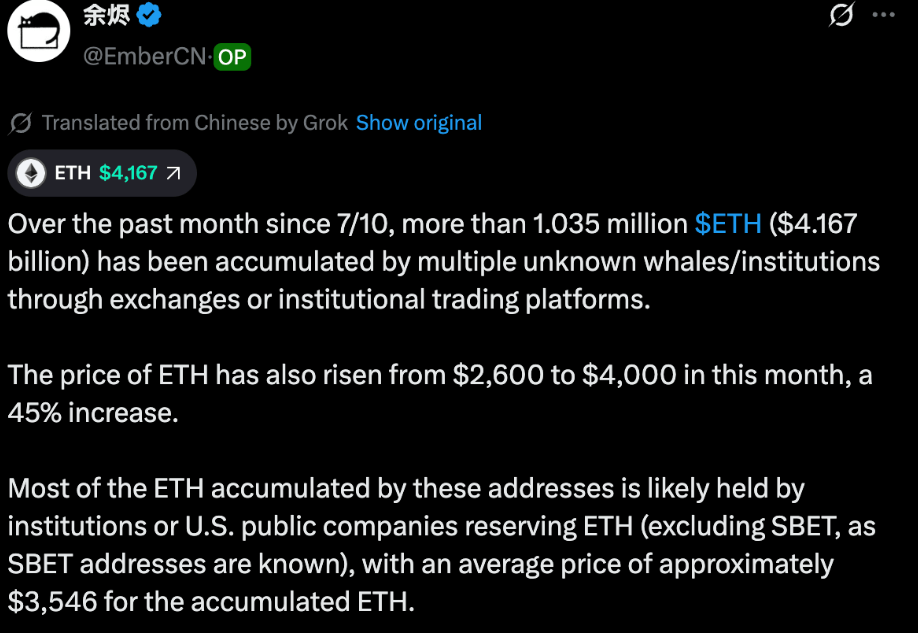This screenshot has height=633, width=918.
Task: Click the Ethereum diamond logo
Action: 30,173
